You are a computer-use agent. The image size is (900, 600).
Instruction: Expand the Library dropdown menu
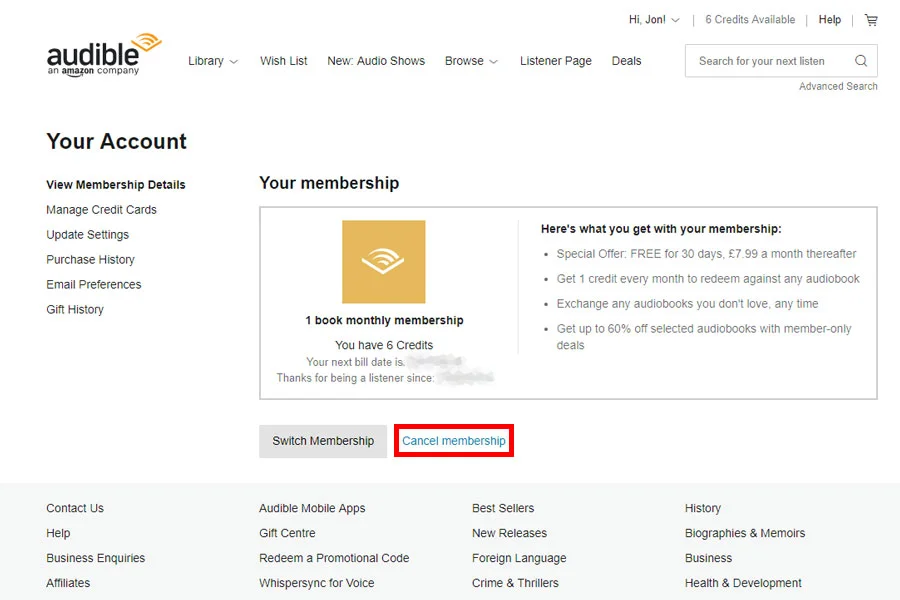pos(213,61)
